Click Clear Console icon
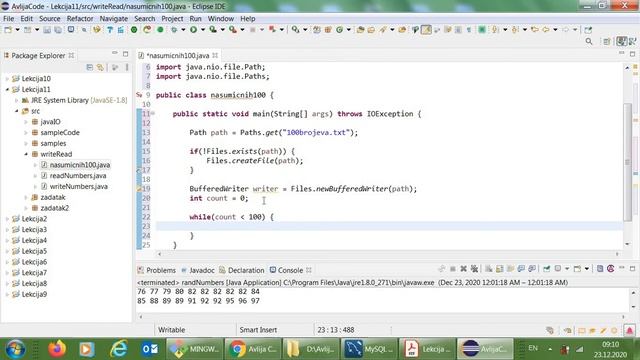 click(488, 269)
